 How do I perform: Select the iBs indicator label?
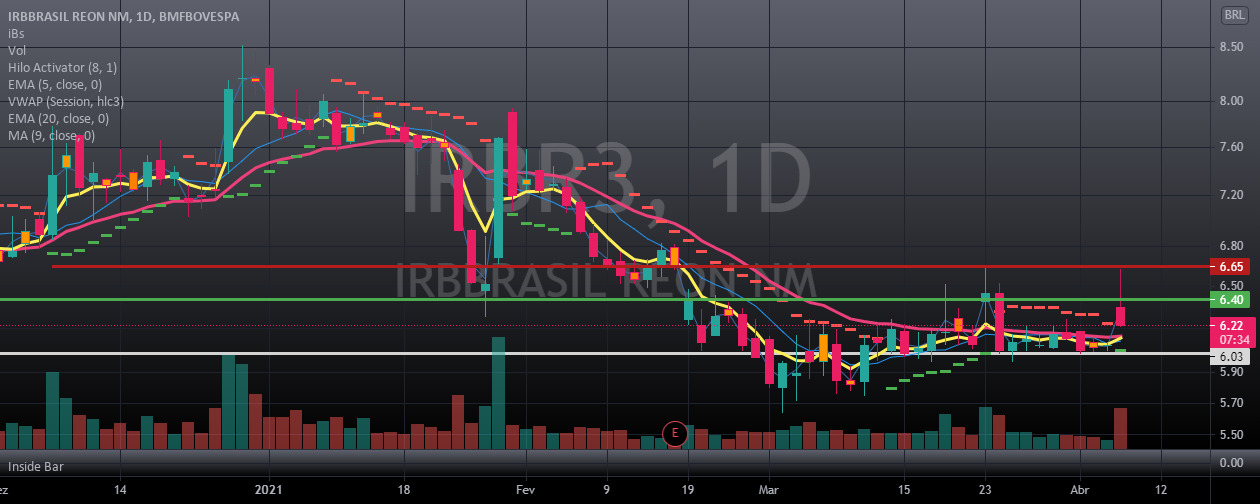[15, 34]
